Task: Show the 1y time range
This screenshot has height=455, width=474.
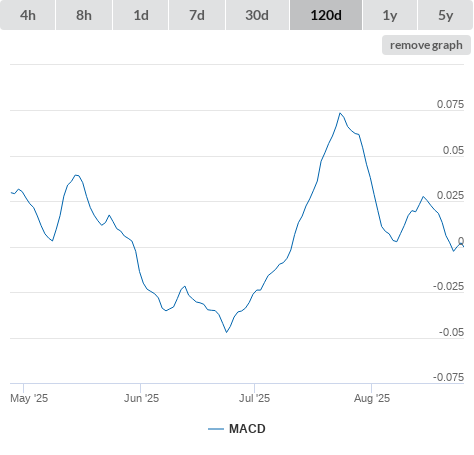Action: tap(390, 15)
